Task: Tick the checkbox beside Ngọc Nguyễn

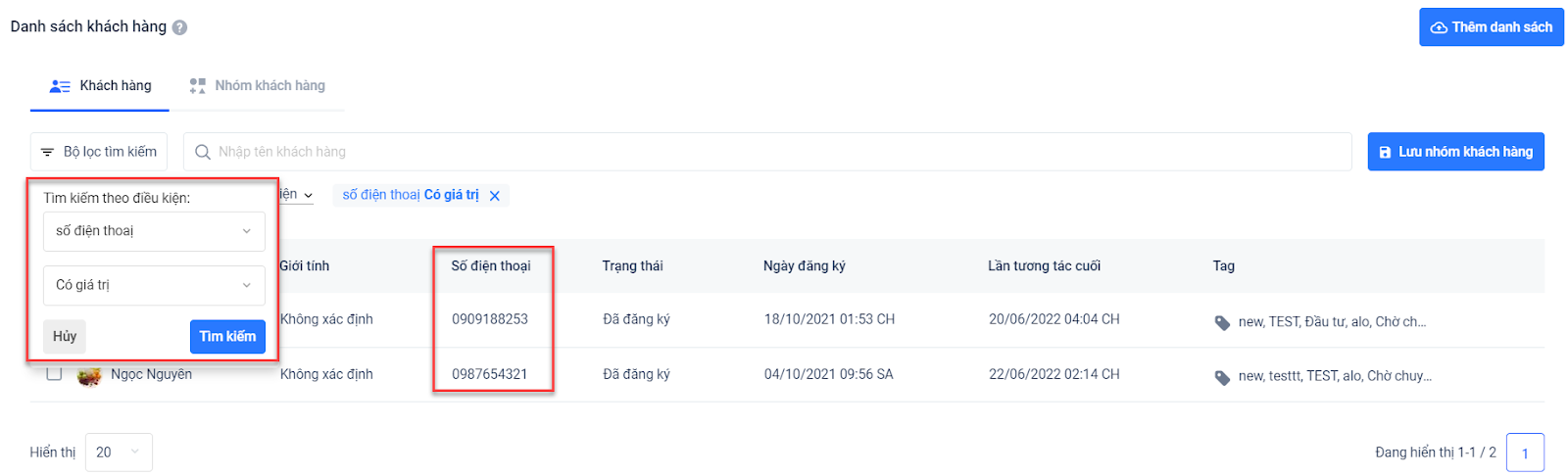Action: pyautogui.click(x=54, y=373)
